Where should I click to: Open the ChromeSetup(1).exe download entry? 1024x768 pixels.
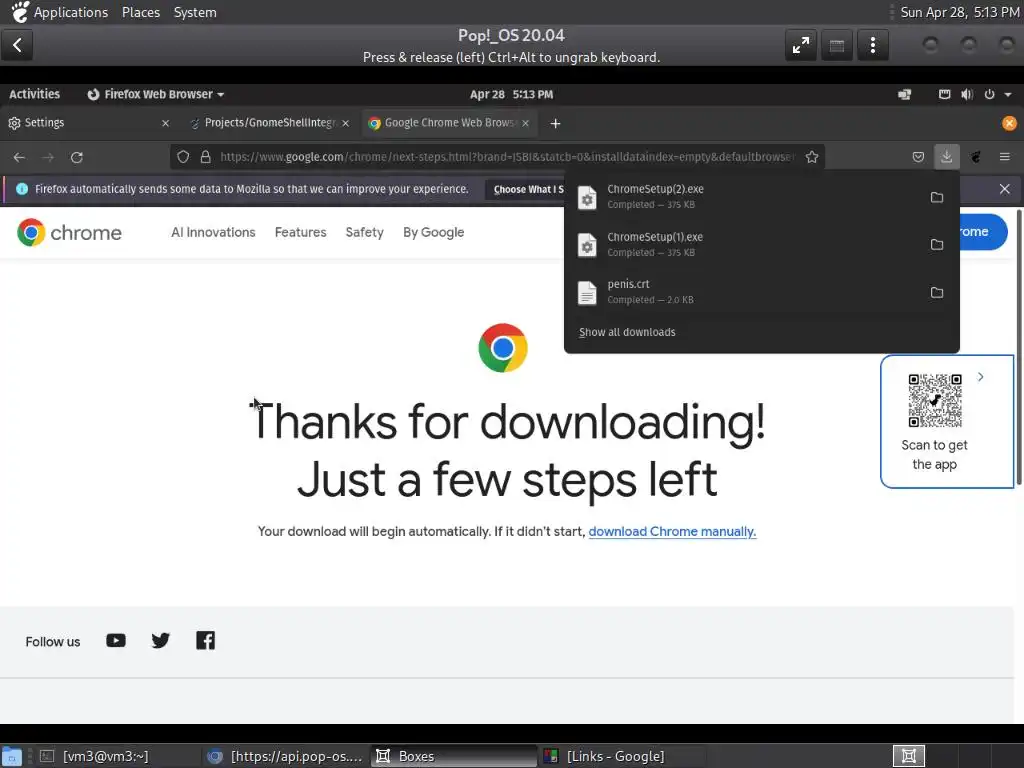(744, 244)
